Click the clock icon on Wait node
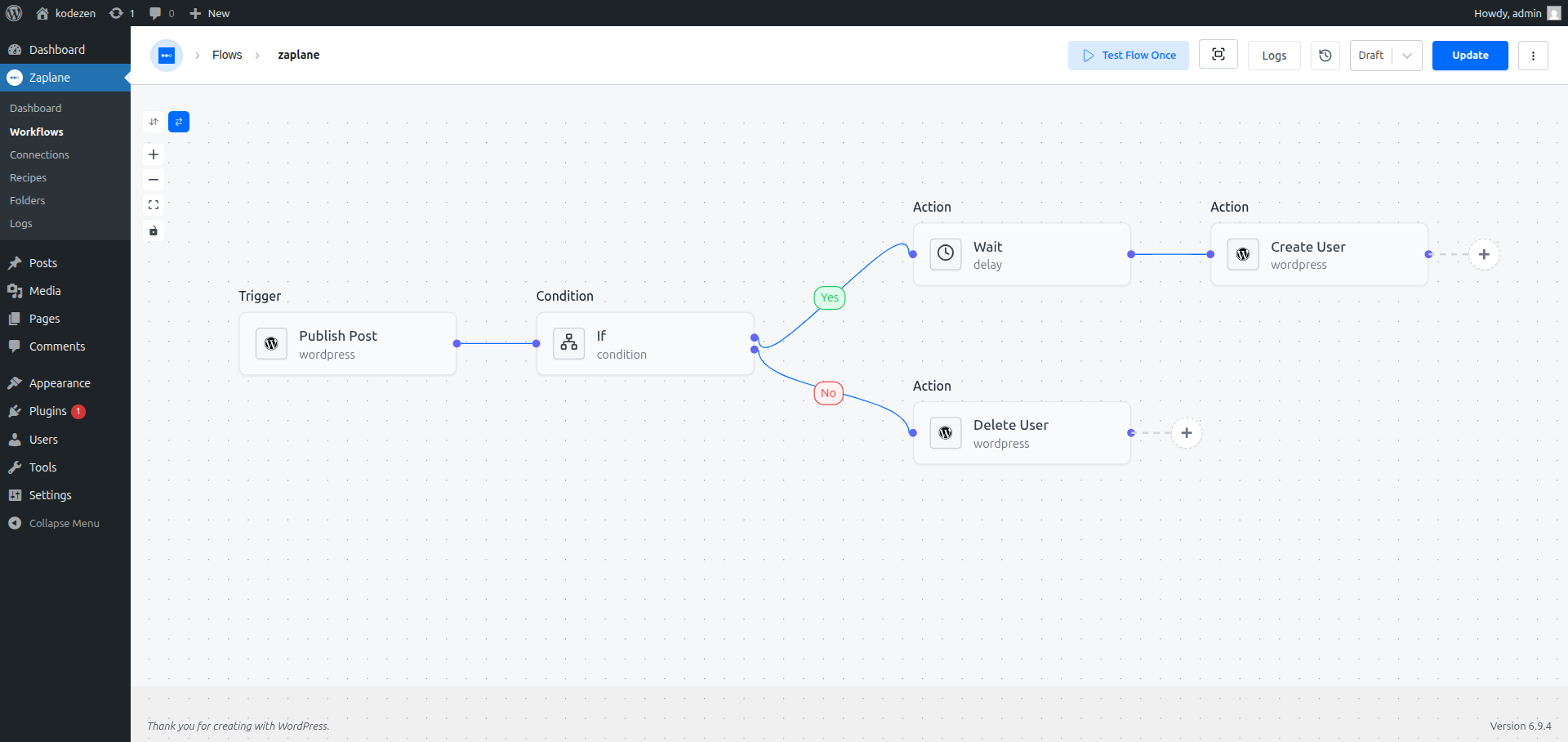The image size is (1568, 742). coord(946,254)
